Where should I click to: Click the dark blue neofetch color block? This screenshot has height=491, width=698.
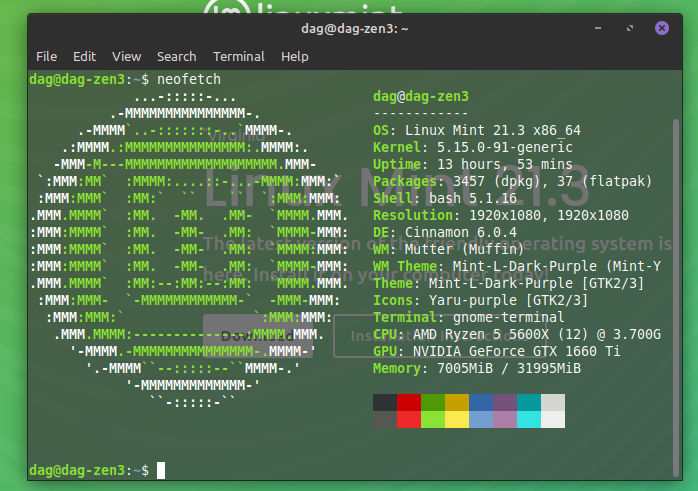tap(481, 402)
